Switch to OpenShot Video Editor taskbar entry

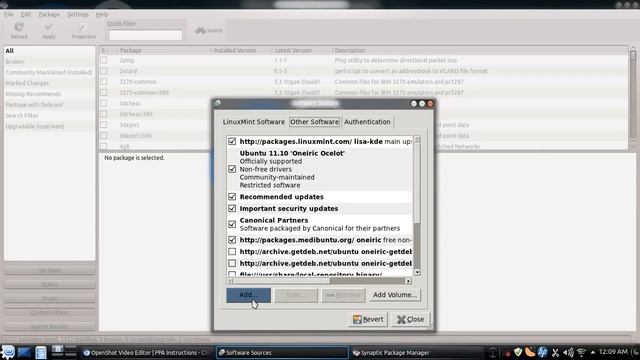click(x=147, y=352)
